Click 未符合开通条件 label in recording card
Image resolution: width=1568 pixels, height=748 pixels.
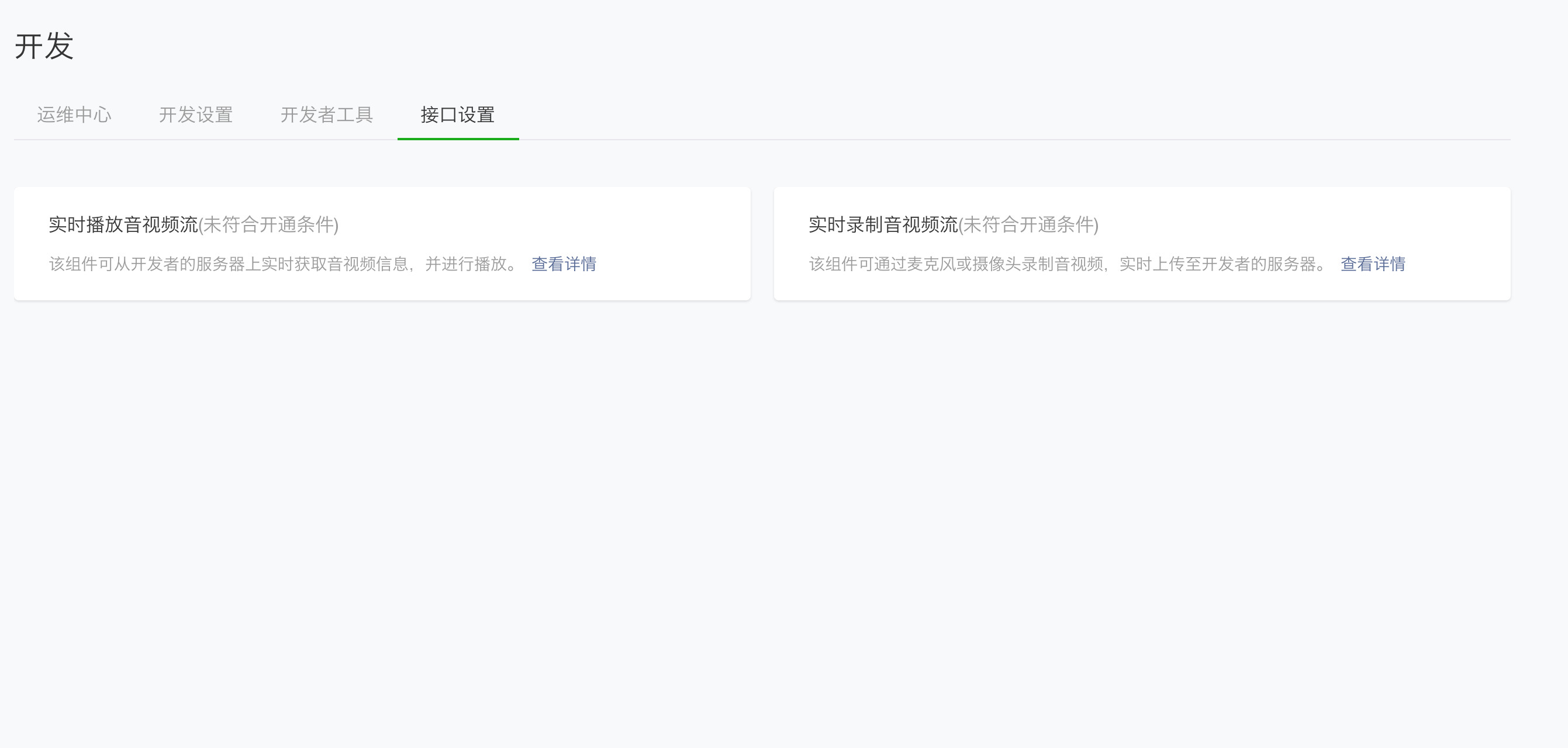pos(1028,224)
